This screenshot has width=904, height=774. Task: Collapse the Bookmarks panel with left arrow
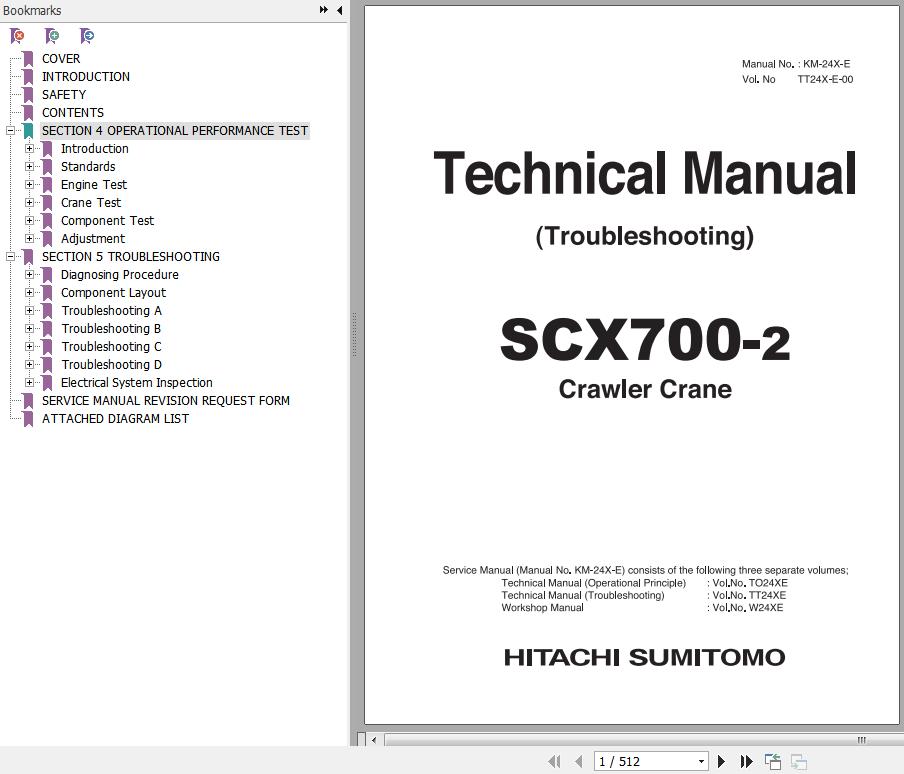[x=340, y=10]
